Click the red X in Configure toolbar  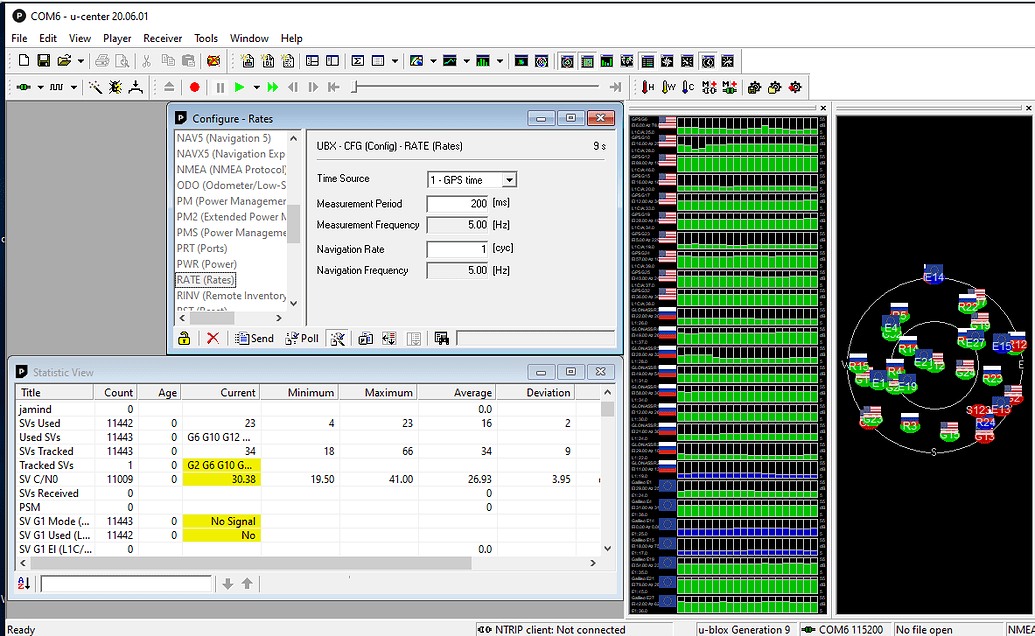click(212, 339)
